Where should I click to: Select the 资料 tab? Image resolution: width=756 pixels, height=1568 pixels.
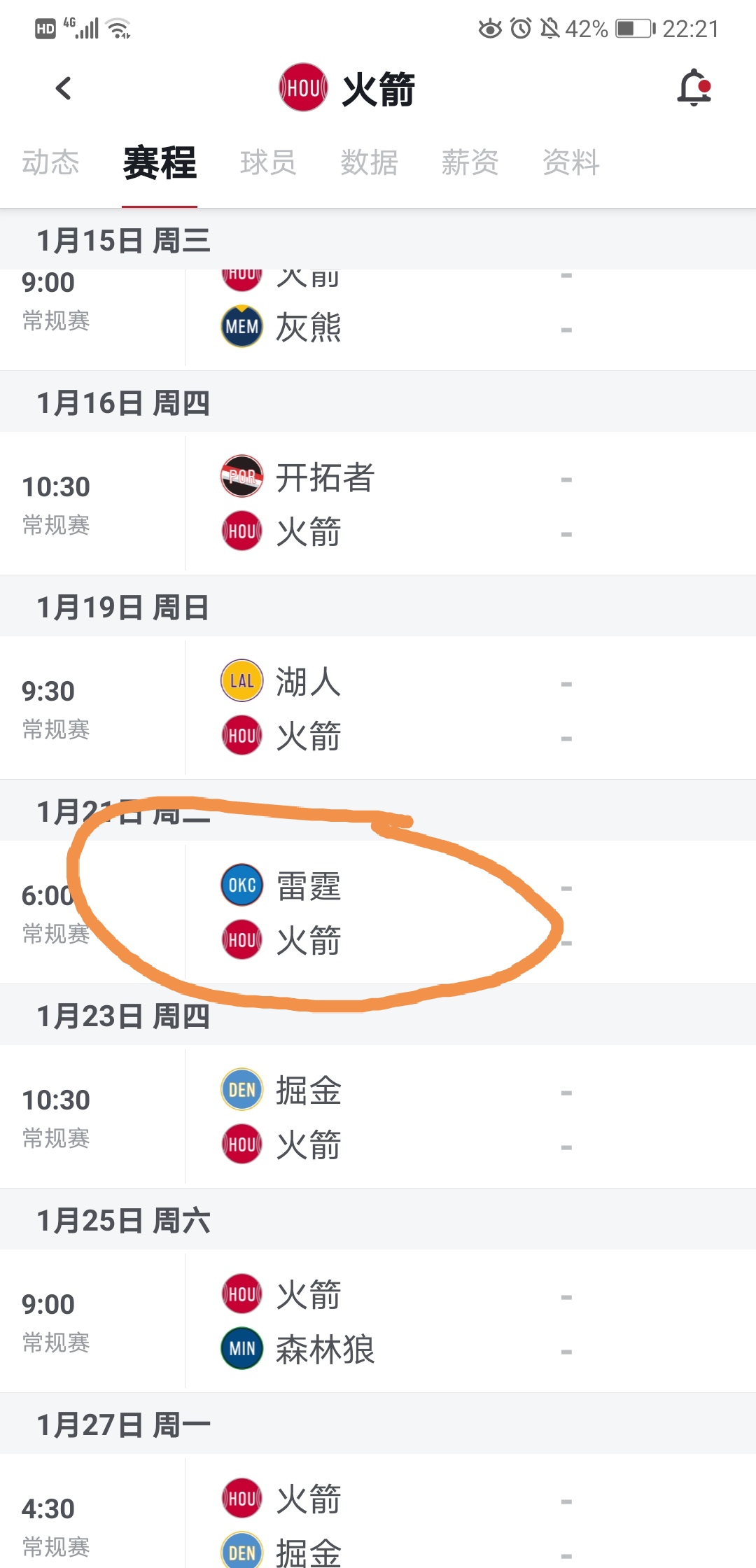[x=571, y=162]
